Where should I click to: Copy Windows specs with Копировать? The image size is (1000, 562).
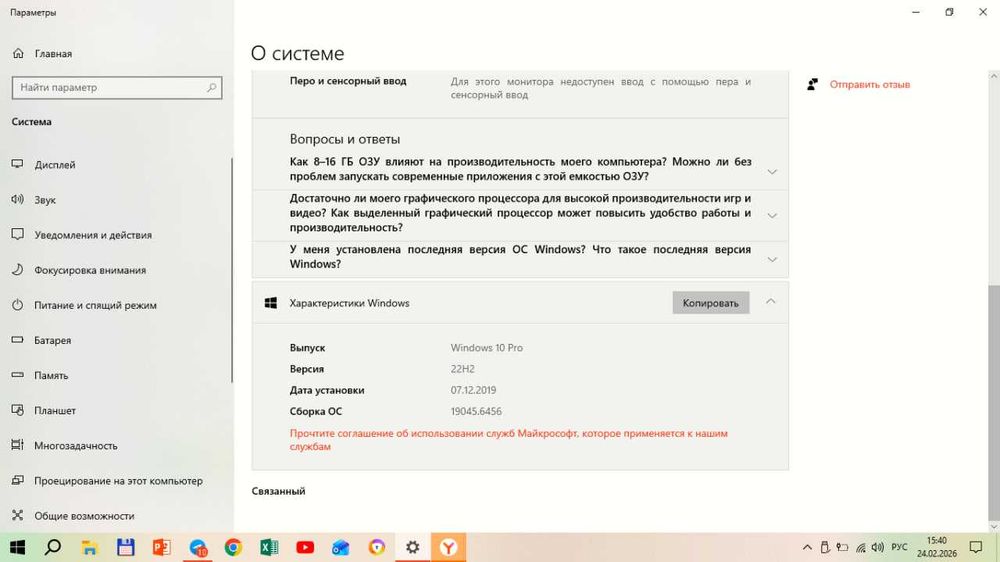click(710, 303)
